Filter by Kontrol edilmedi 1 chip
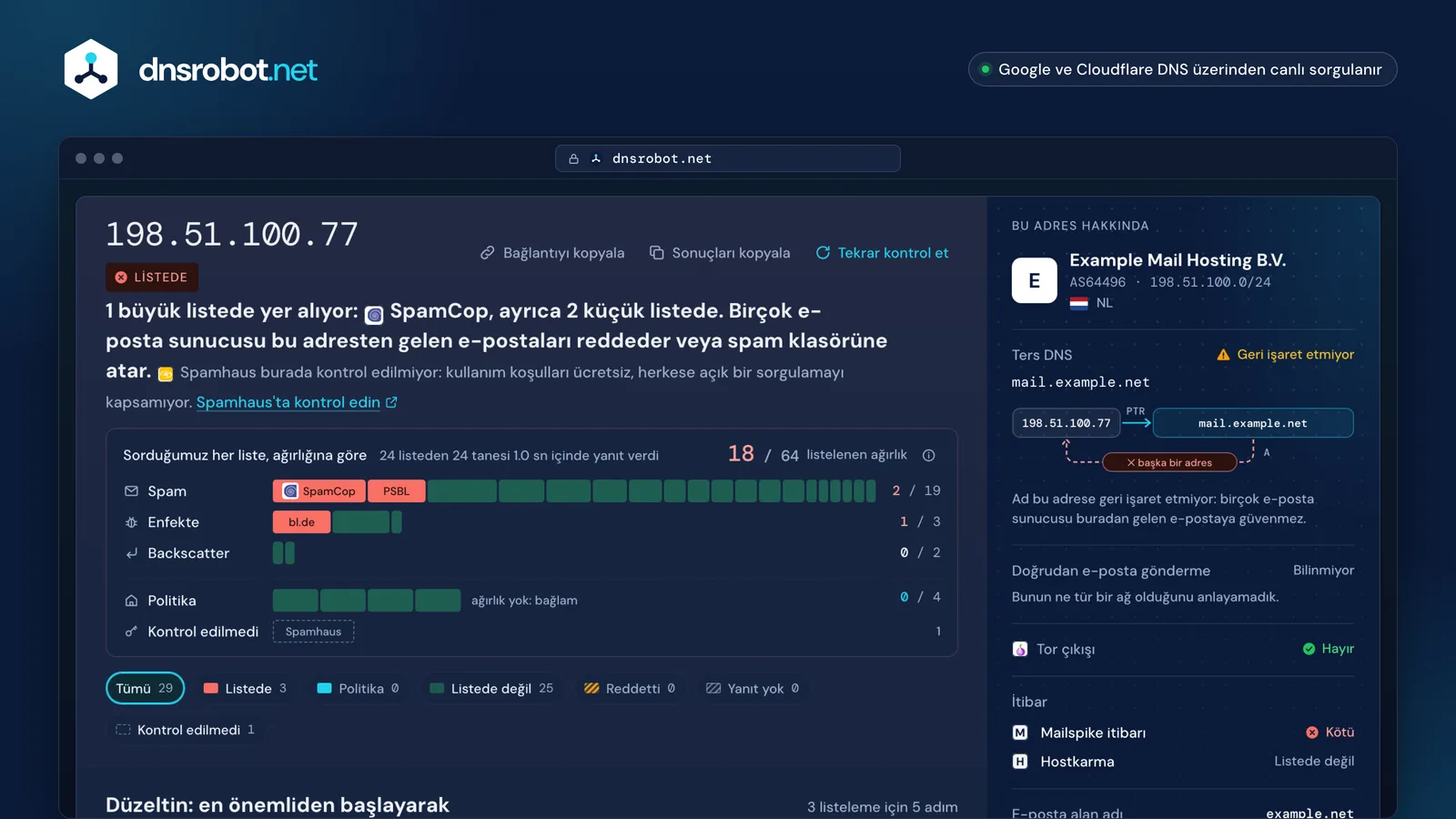The image size is (1456, 819). point(185,730)
